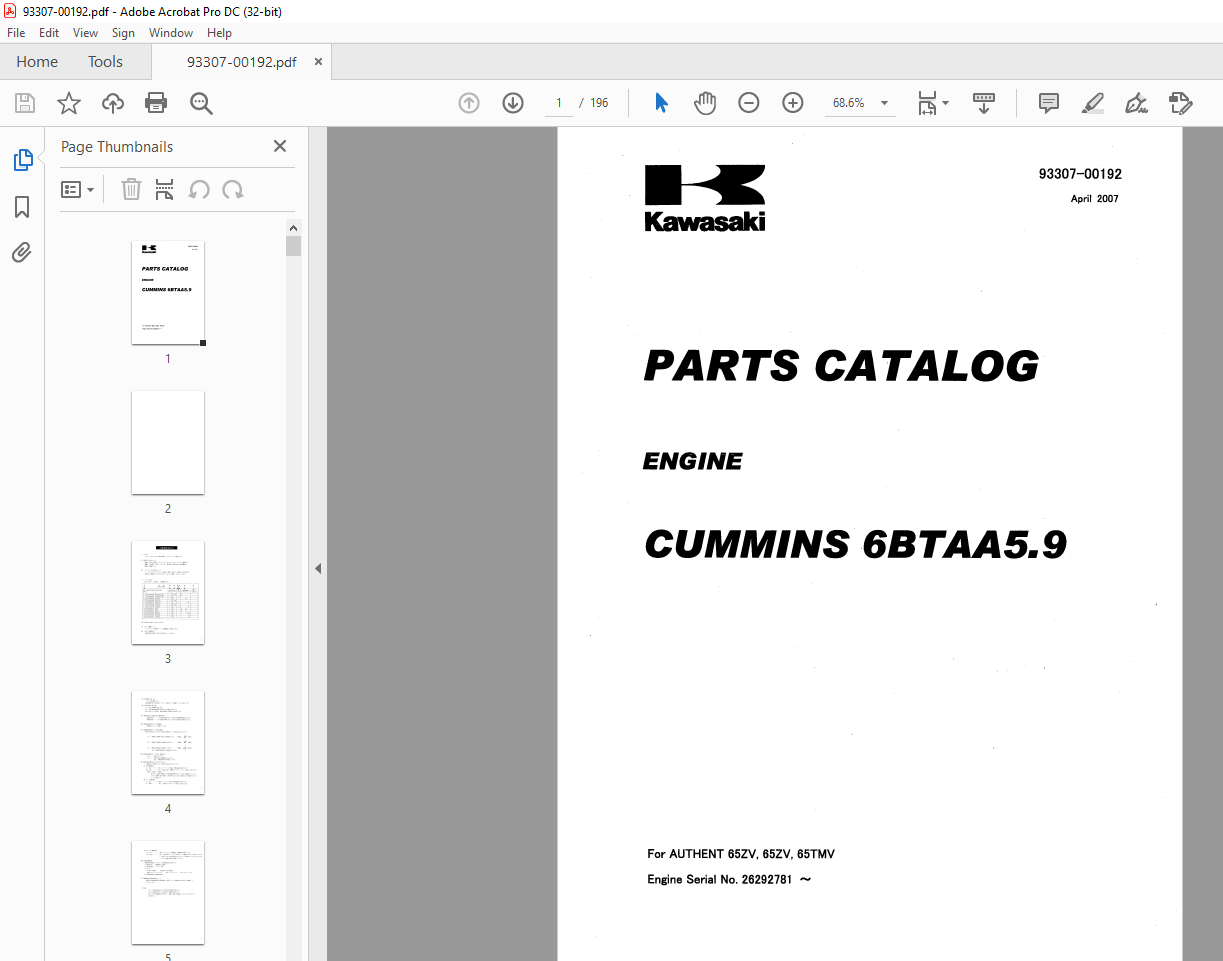
Task: Open Page Thumbnails sidebar icon
Action: pos(22,160)
